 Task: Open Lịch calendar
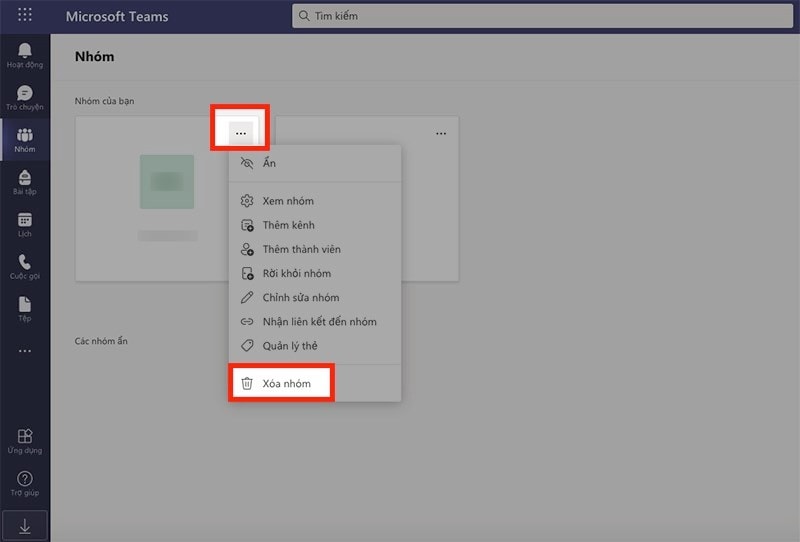pos(25,225)
